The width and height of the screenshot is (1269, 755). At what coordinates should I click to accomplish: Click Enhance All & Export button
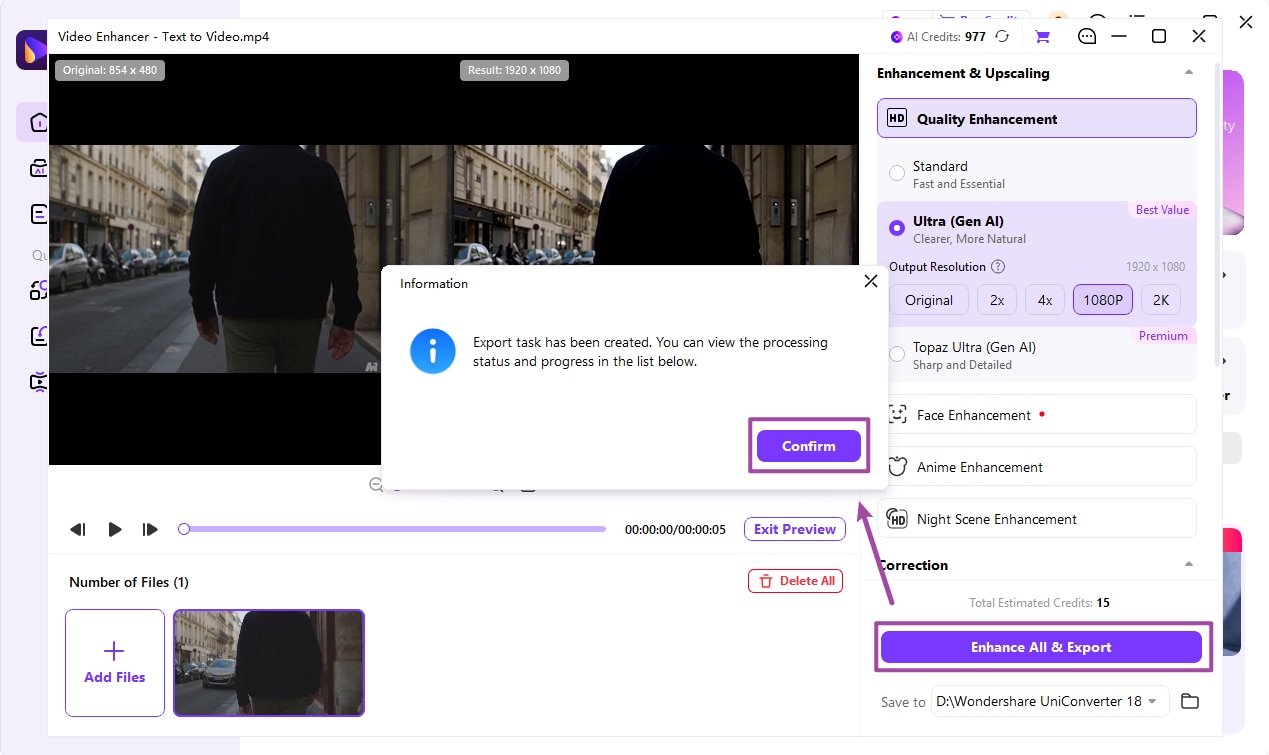tap(1041, 647)
